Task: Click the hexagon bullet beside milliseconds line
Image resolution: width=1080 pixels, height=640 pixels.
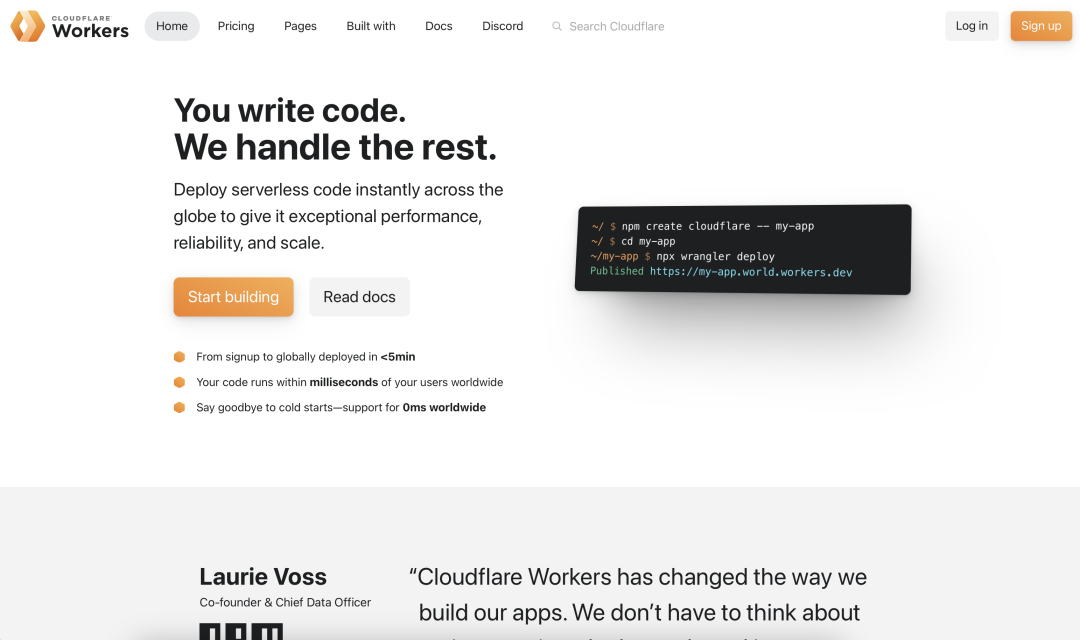Action: click(179, 382)
